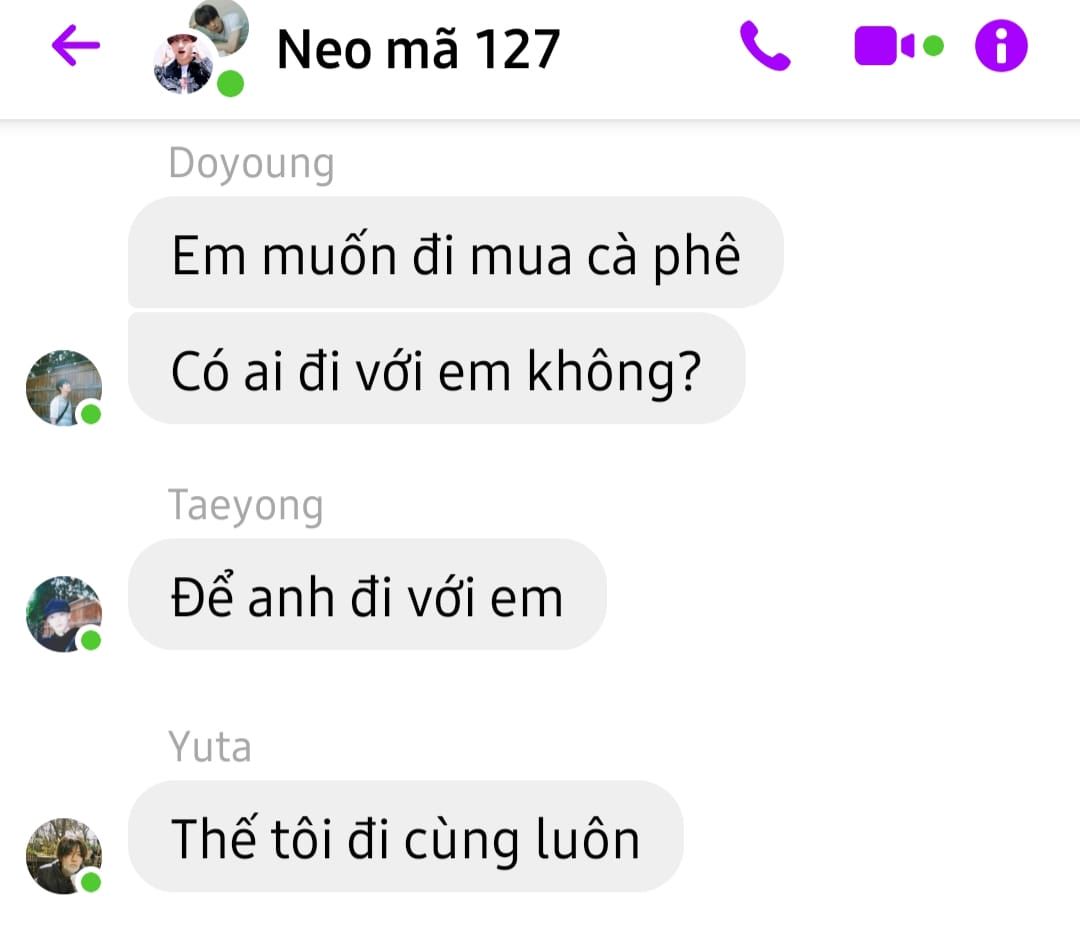Start a voice call with the phone icon
Image resolution: width=1080 pixels, height=928 pixels.
(x=765, y=45)
